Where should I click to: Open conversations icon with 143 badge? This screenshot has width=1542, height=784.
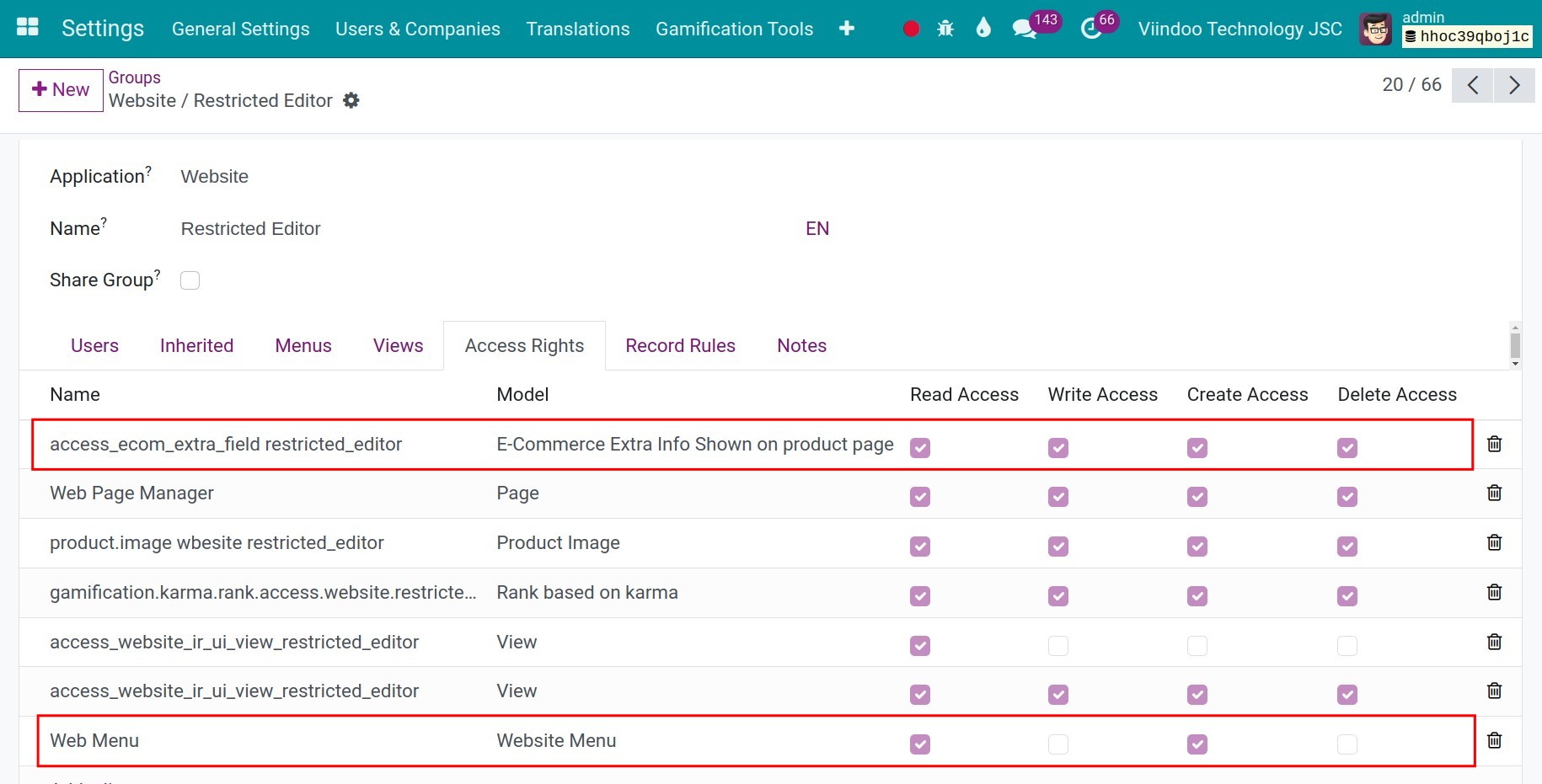[1025, 29]
